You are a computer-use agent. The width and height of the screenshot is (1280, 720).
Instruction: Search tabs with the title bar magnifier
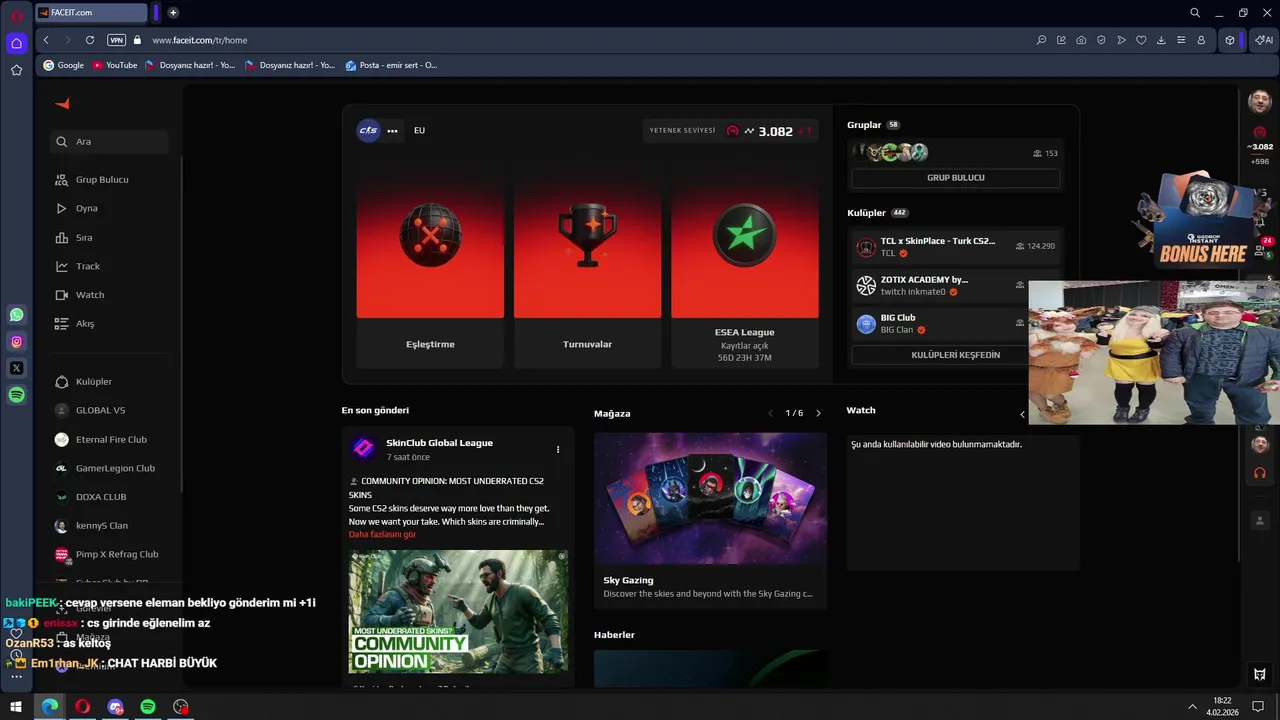pyautogui.click(x=1195, y=13)
